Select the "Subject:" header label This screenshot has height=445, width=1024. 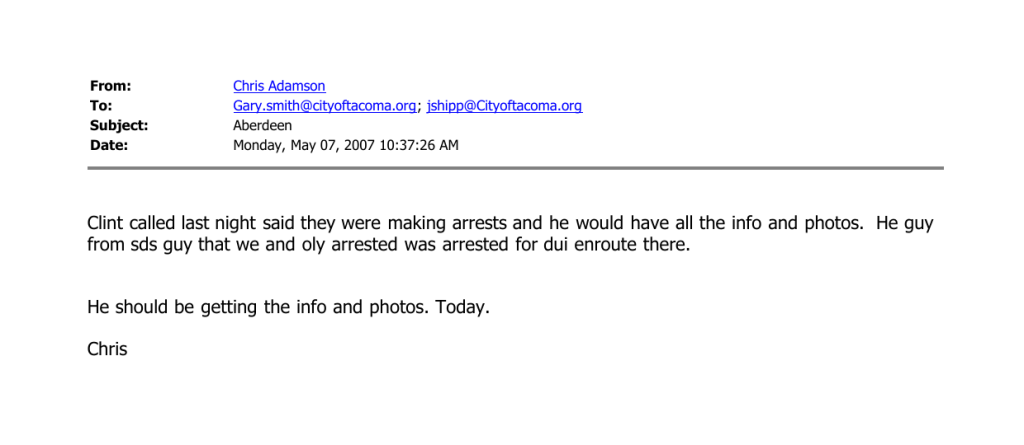point(119,126)
